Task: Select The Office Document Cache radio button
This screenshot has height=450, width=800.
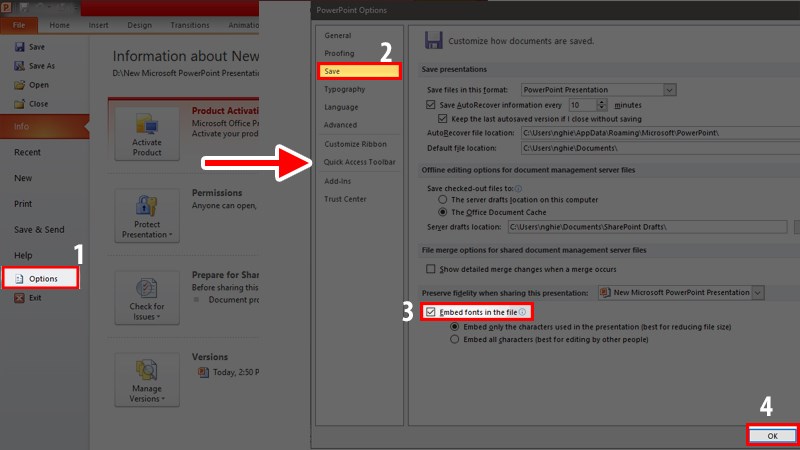Action: pos(442,212)
